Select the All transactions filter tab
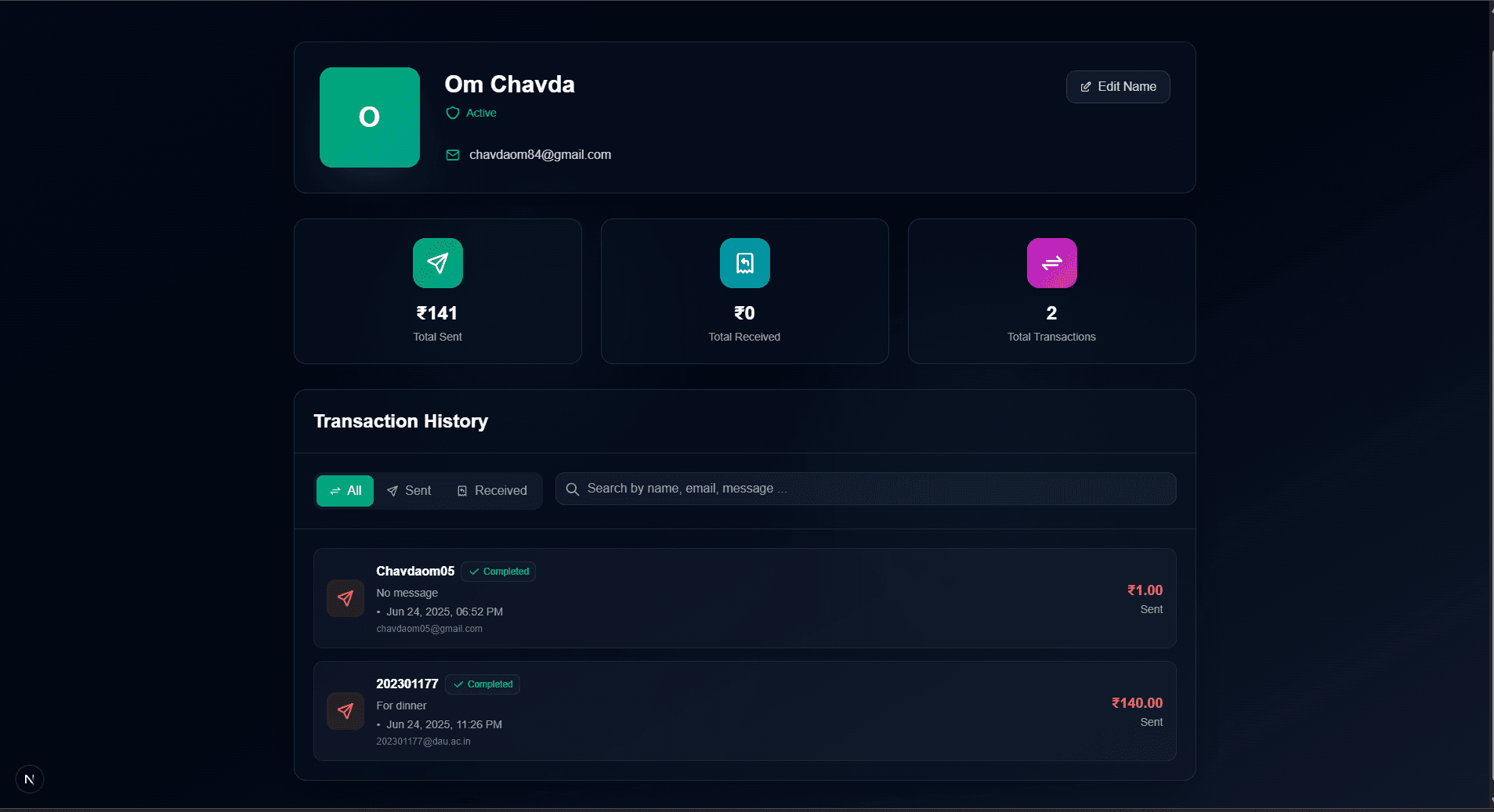The image size is (1494, 812). (345, 491)
